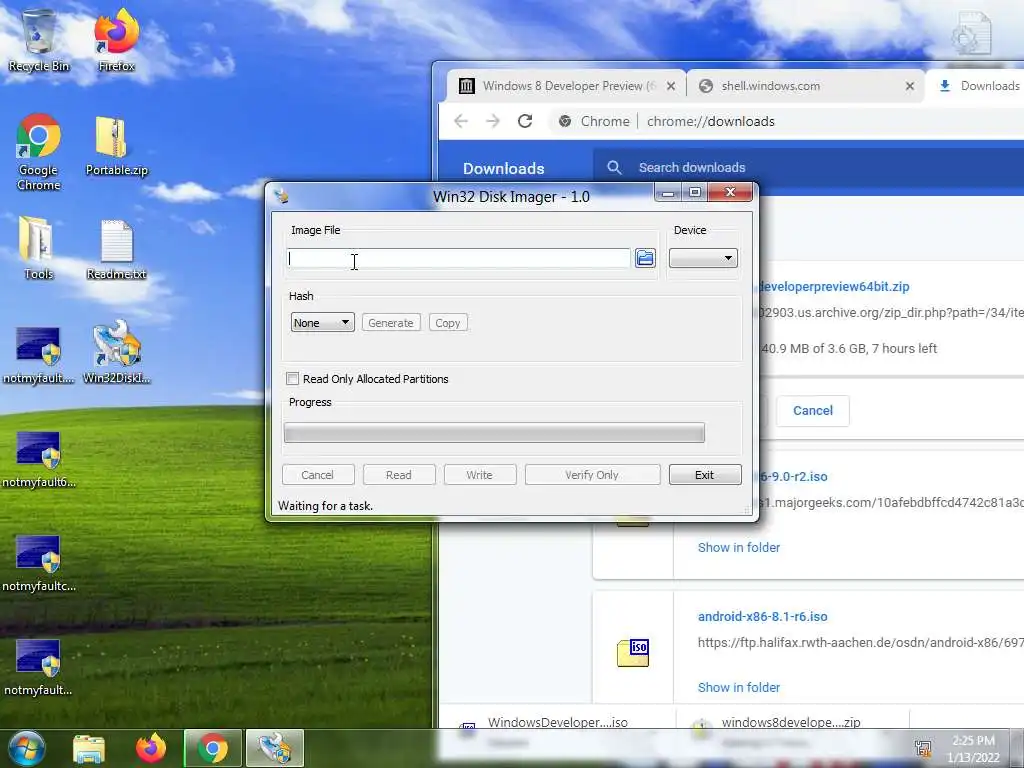1024x768 pixels.
Task: Click Chrome's back arrow
Action: [x=461, y=121]
